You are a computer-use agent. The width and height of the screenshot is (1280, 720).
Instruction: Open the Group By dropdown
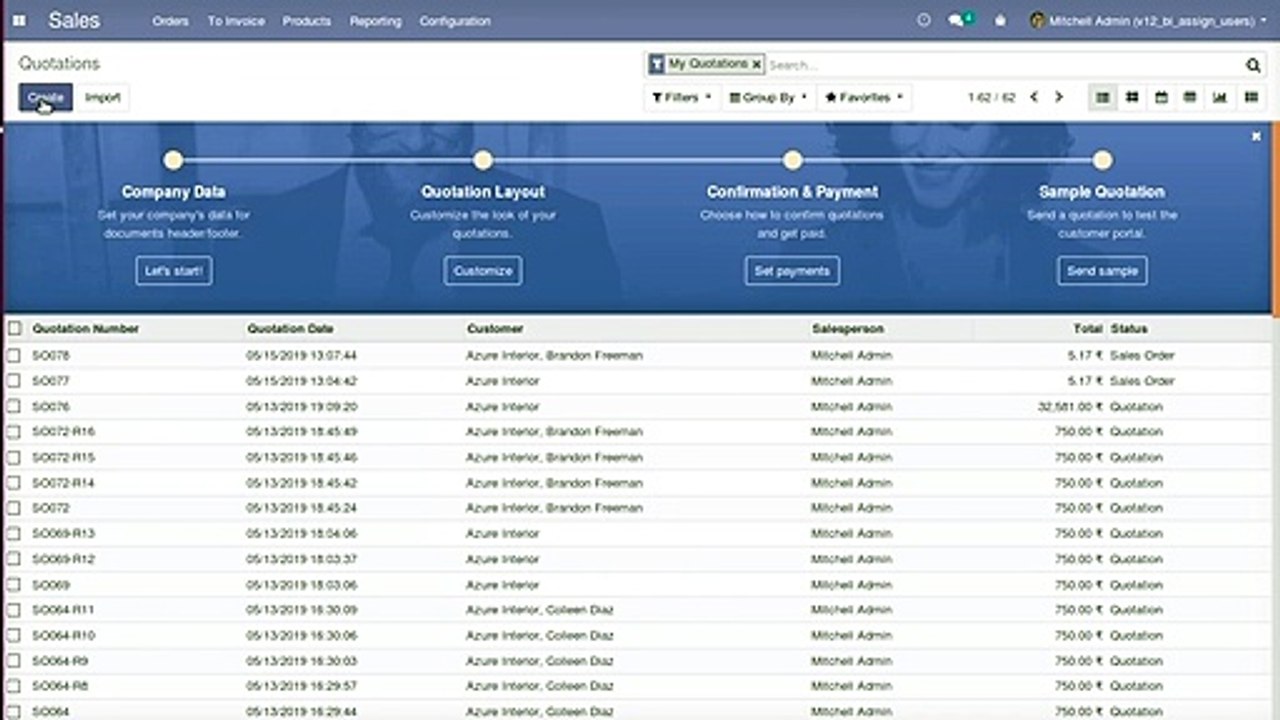click(768, 97)
